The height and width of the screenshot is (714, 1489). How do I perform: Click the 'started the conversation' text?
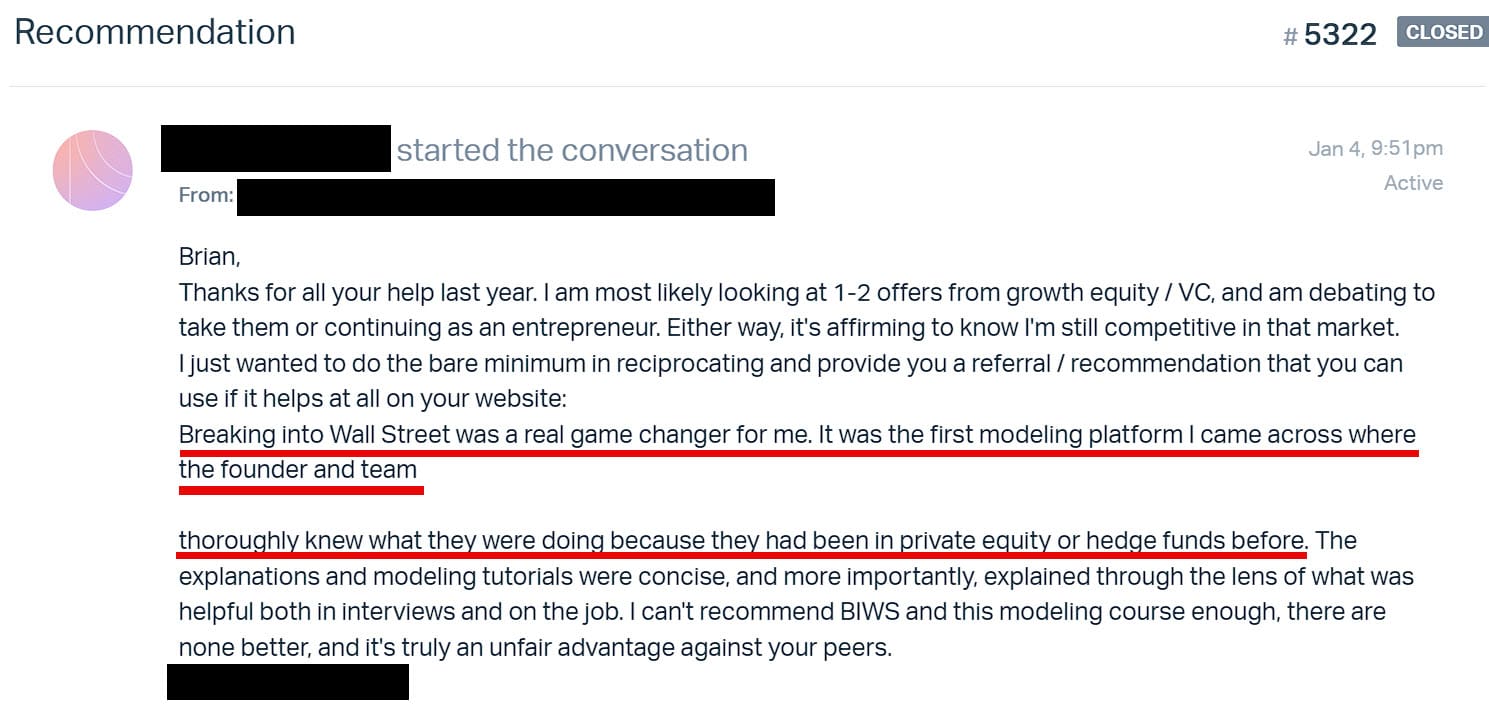tap(572, 150)
